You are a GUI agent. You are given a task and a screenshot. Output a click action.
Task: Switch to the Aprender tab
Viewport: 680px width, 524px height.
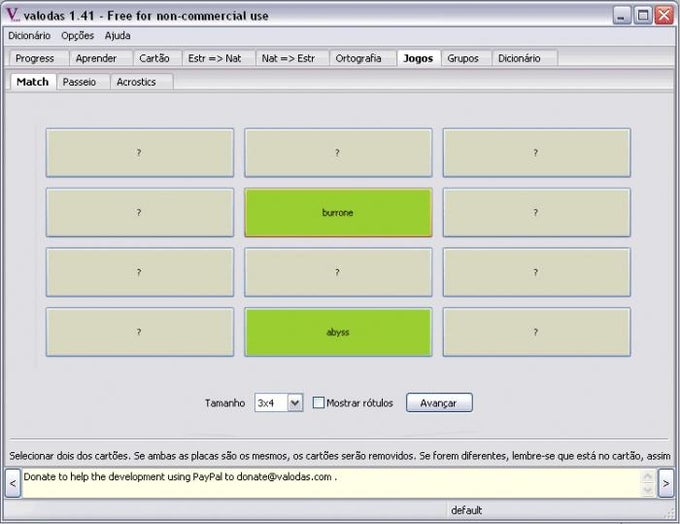click(101, 59)
